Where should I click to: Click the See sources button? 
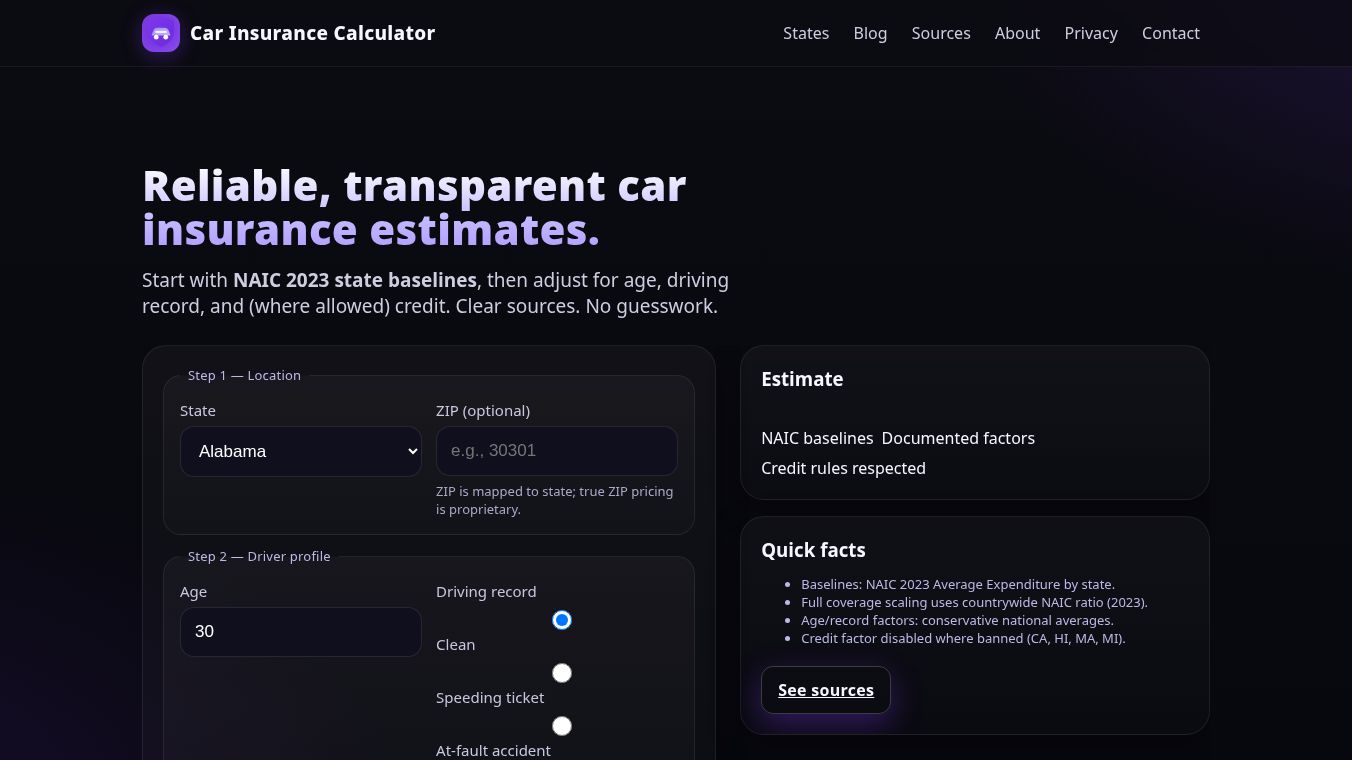pyautogui.click(x=826, y=690)
